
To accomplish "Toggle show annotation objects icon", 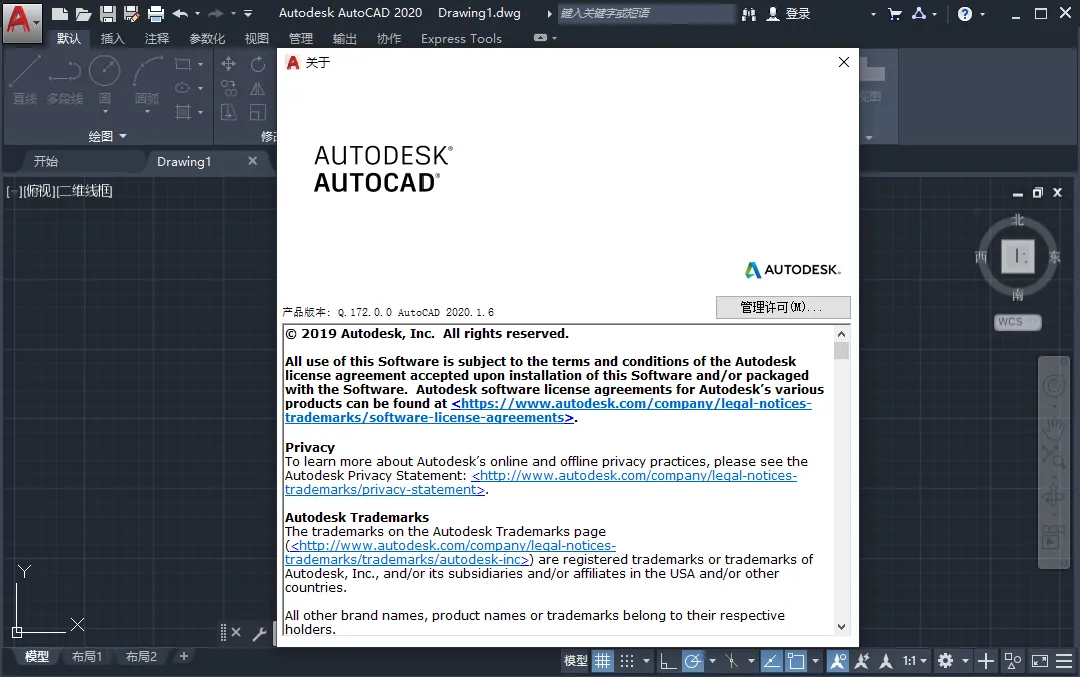I will [x=838, y=661].
